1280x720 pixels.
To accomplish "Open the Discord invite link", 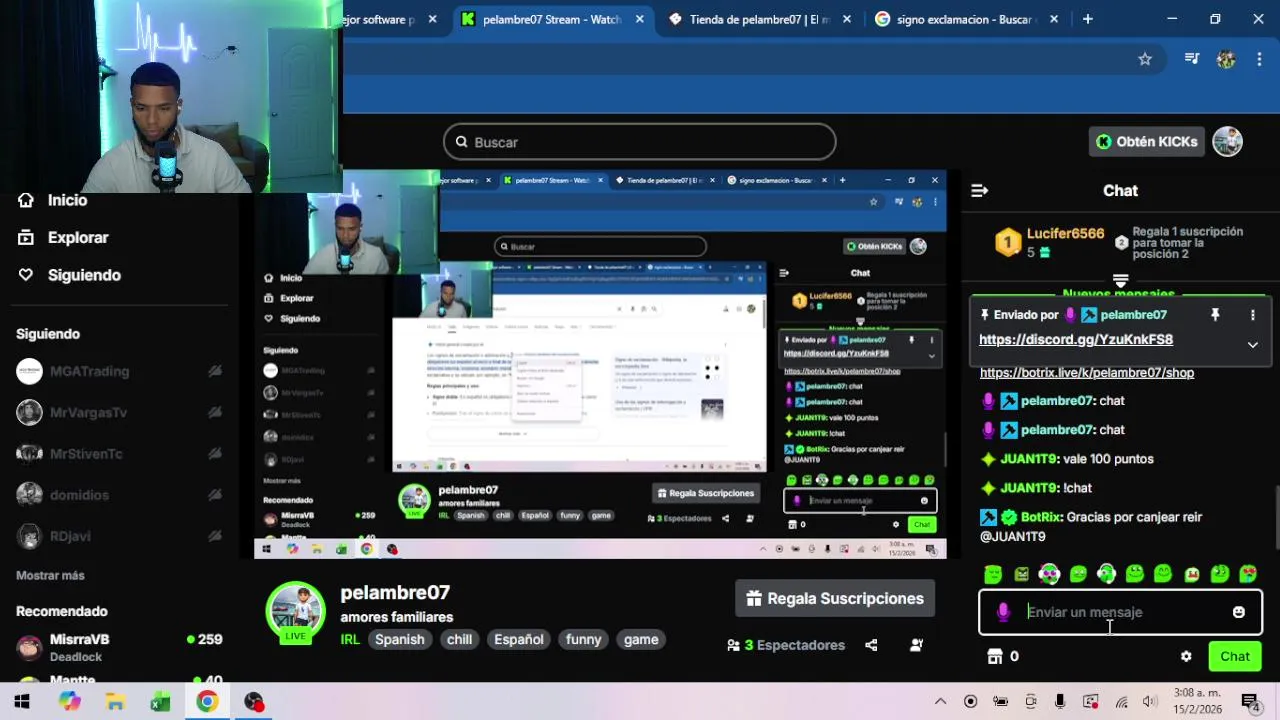I will click(1076, 340).
